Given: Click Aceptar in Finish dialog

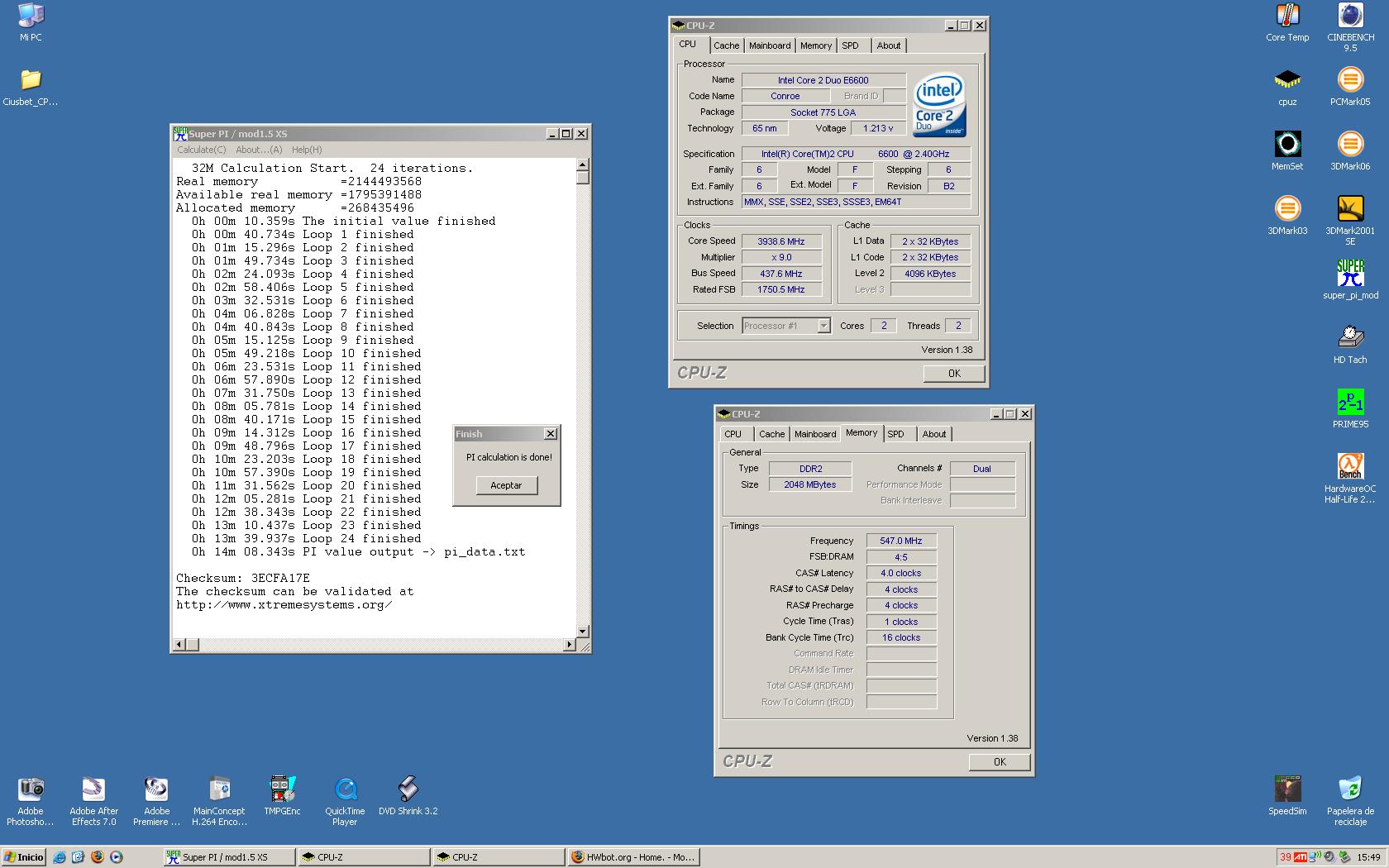Looking at the screenshot, I should [506, 485].
